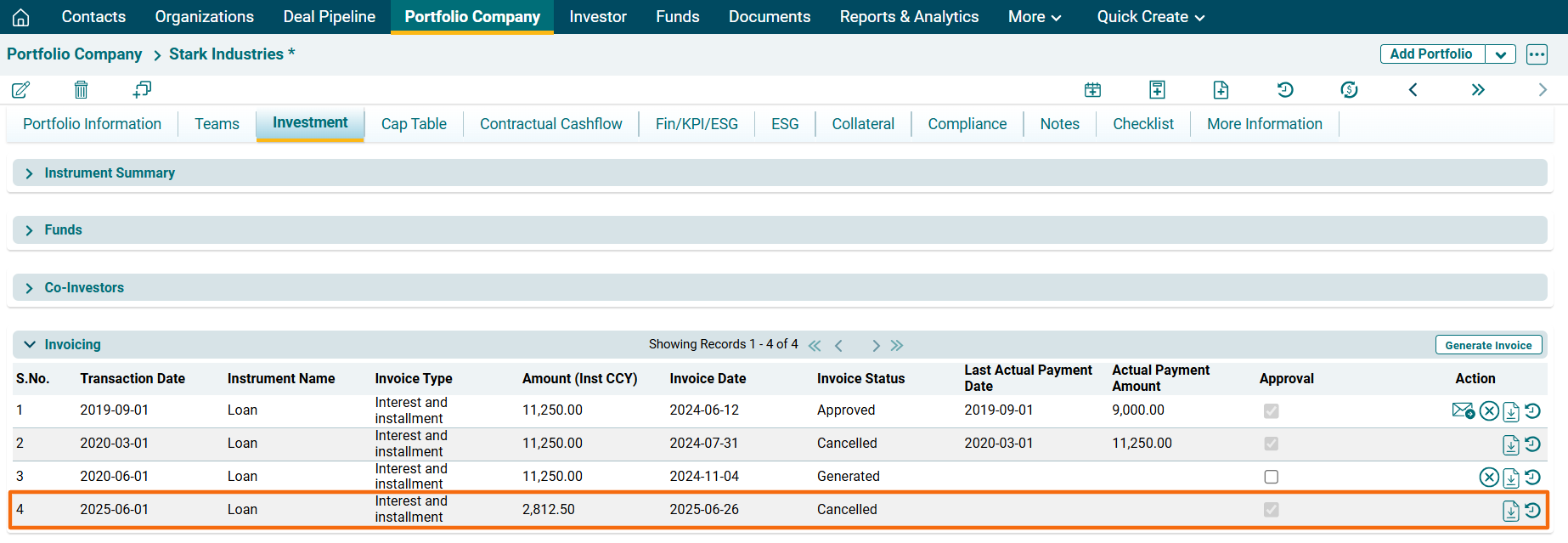1568x543 pixels.
Task: Click the trash delete icon
Action: (81, 90)
